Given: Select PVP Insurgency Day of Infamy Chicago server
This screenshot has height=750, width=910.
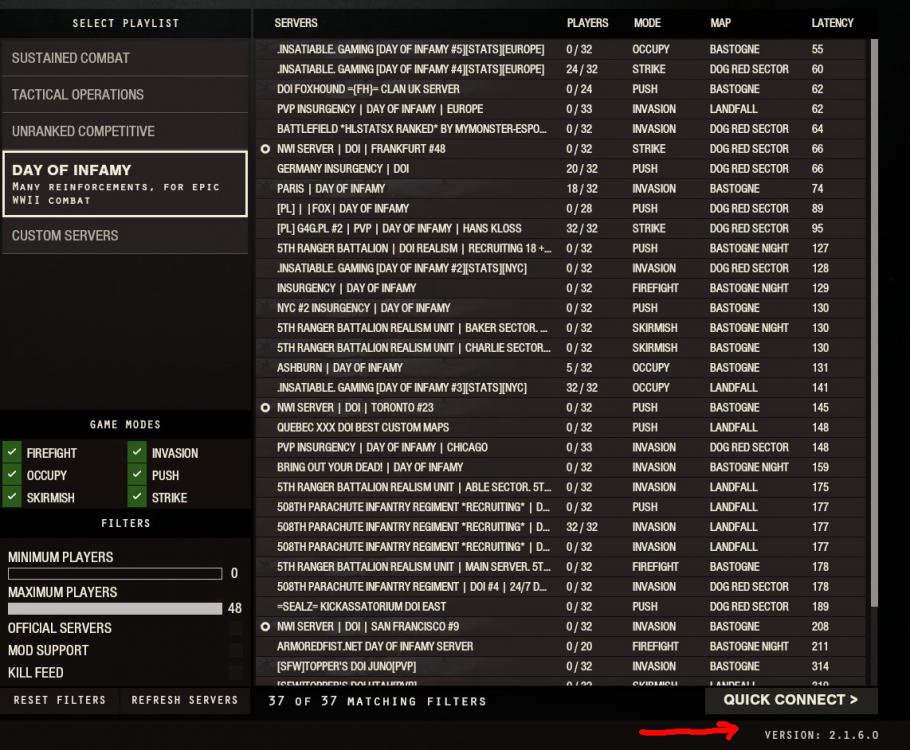Looking at the screenshot, I should [x=560, y=448].
